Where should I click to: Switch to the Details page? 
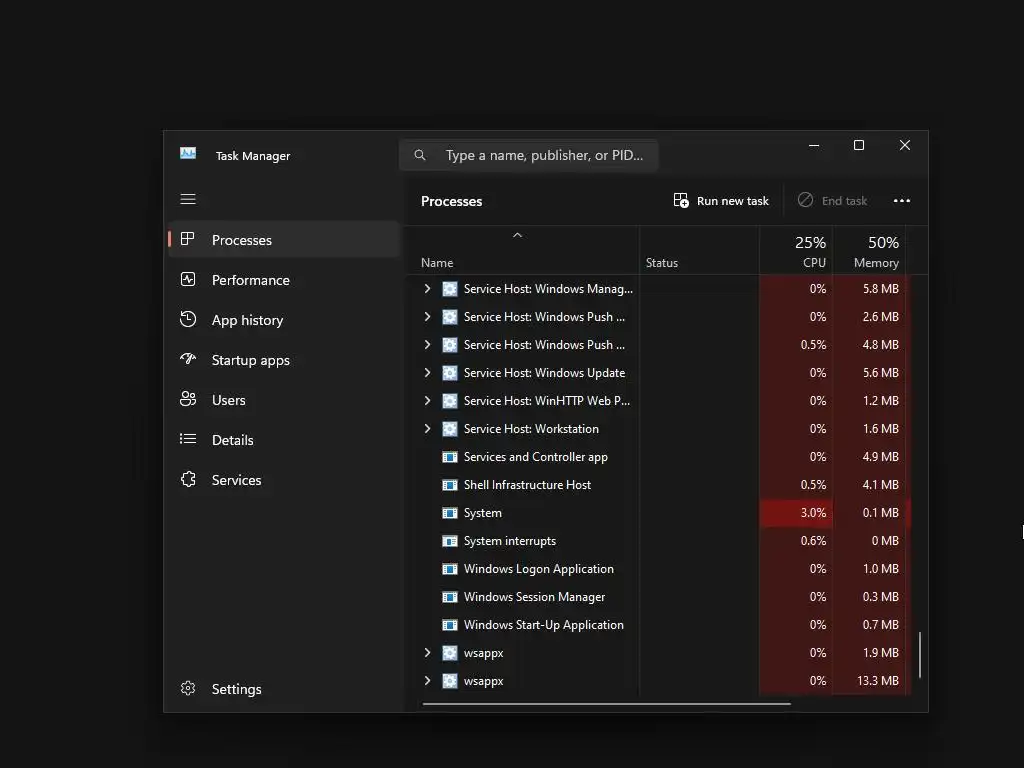coord(284,440)
